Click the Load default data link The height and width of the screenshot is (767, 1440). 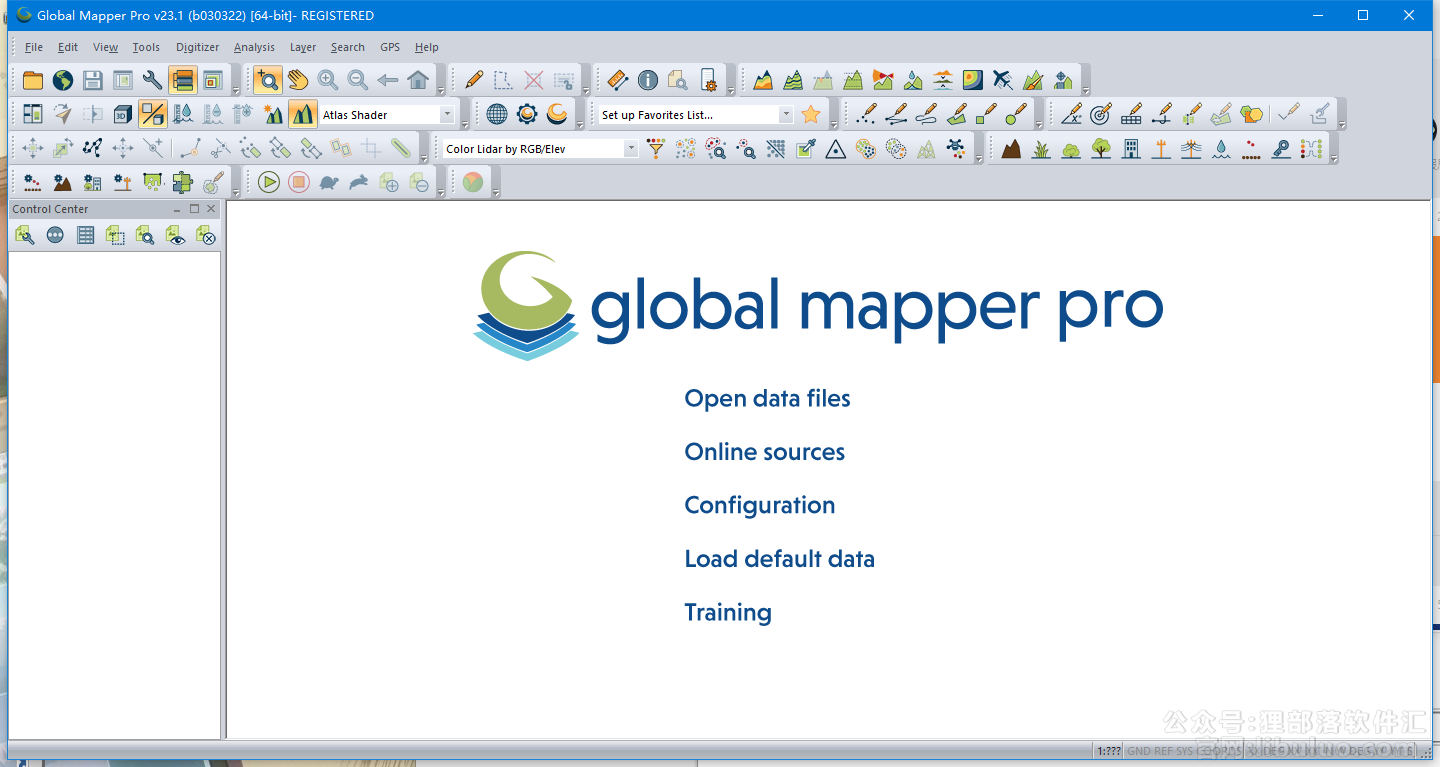pyautogui.click(x=780, y=559)
